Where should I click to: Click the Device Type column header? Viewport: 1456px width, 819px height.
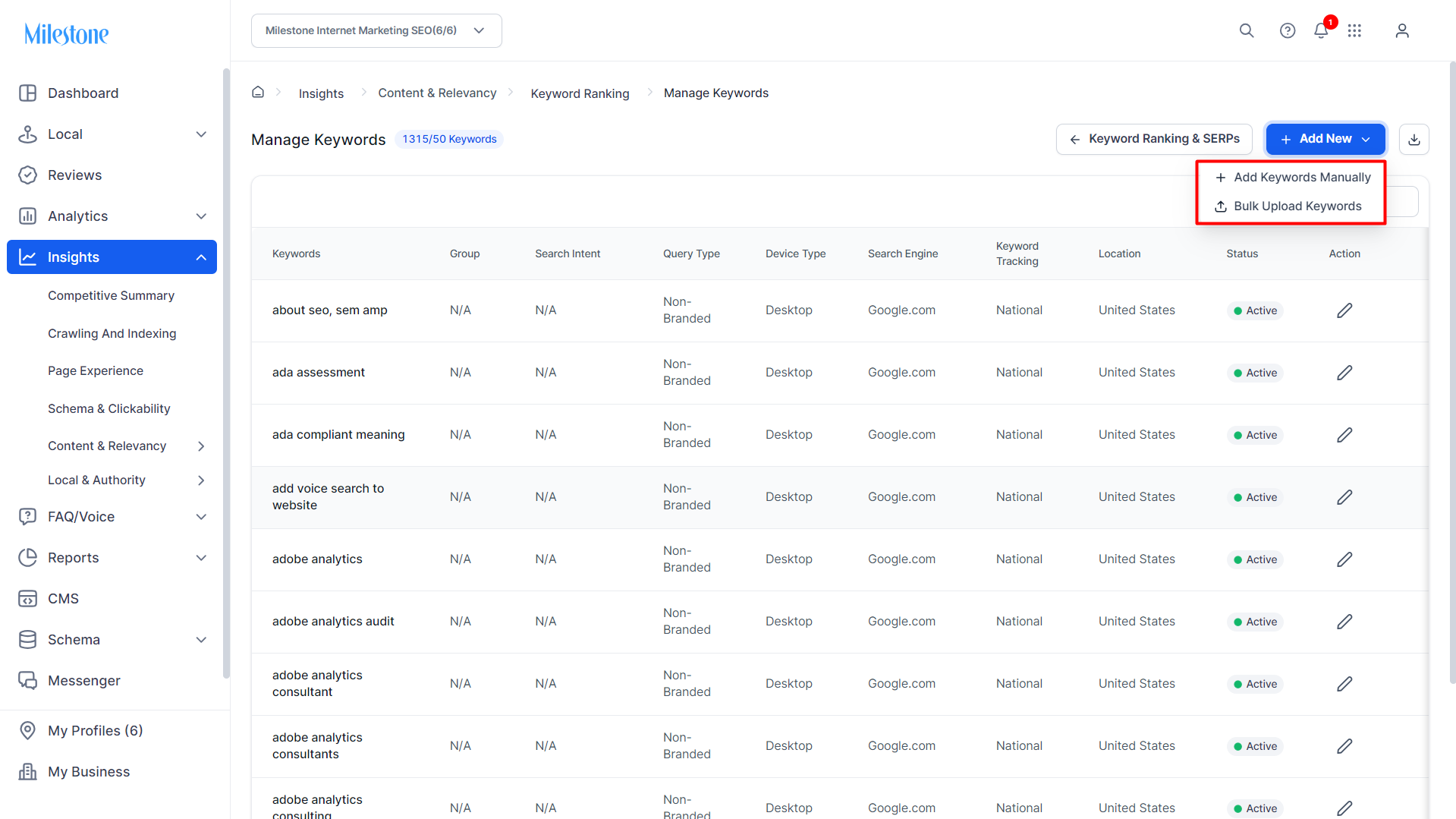795,254
